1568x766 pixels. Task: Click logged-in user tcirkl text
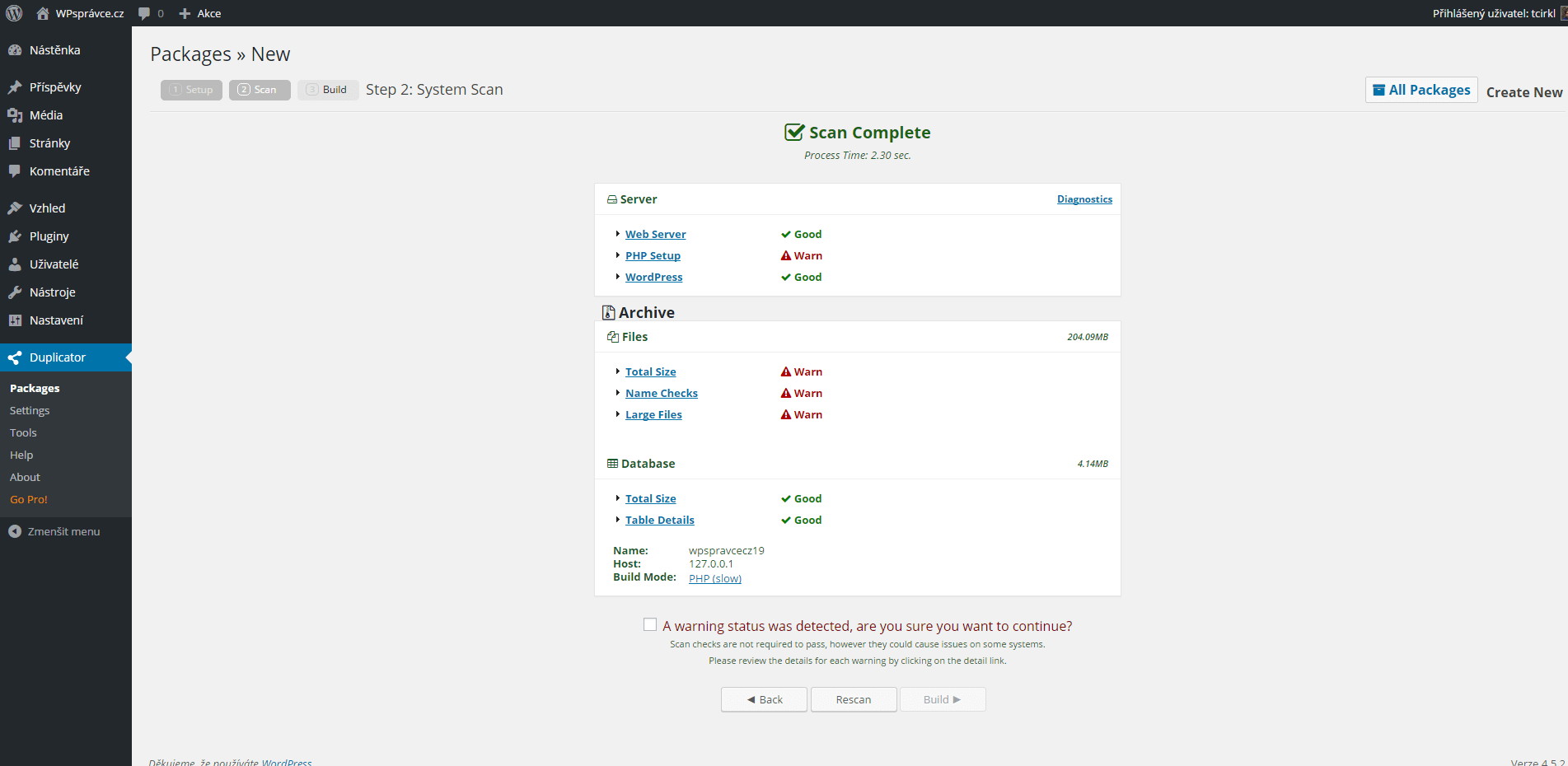click(x=1494, y=13)
